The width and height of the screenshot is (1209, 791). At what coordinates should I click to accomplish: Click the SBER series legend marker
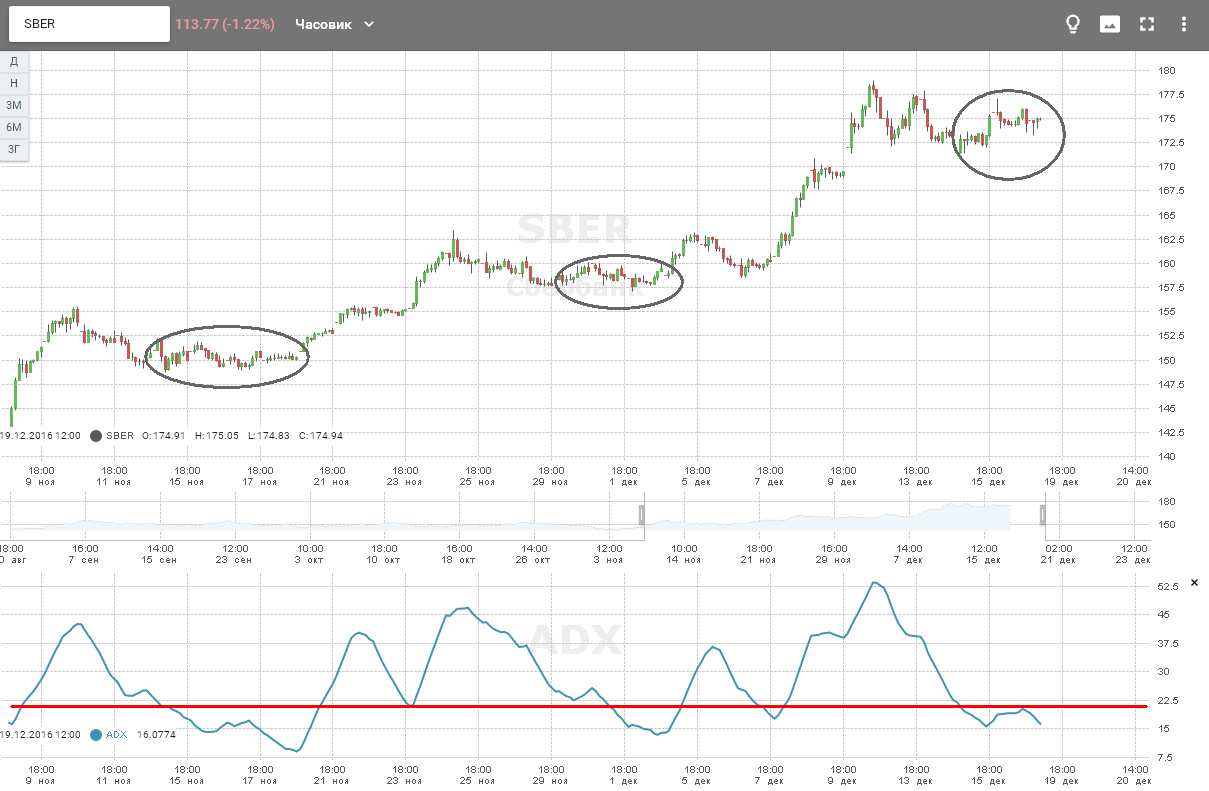point(96,436)
